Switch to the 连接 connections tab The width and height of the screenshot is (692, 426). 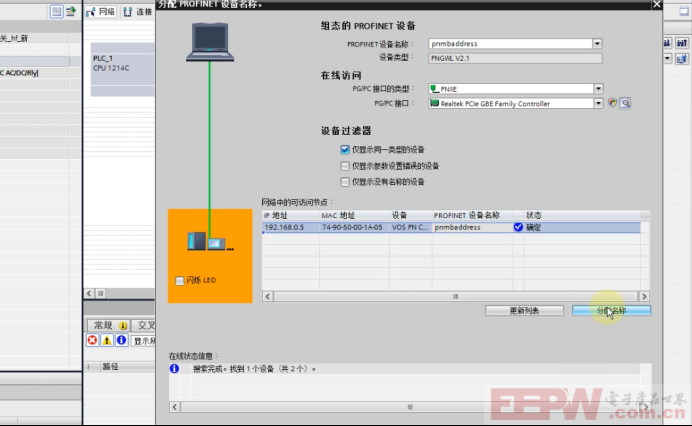coord(138,12)
